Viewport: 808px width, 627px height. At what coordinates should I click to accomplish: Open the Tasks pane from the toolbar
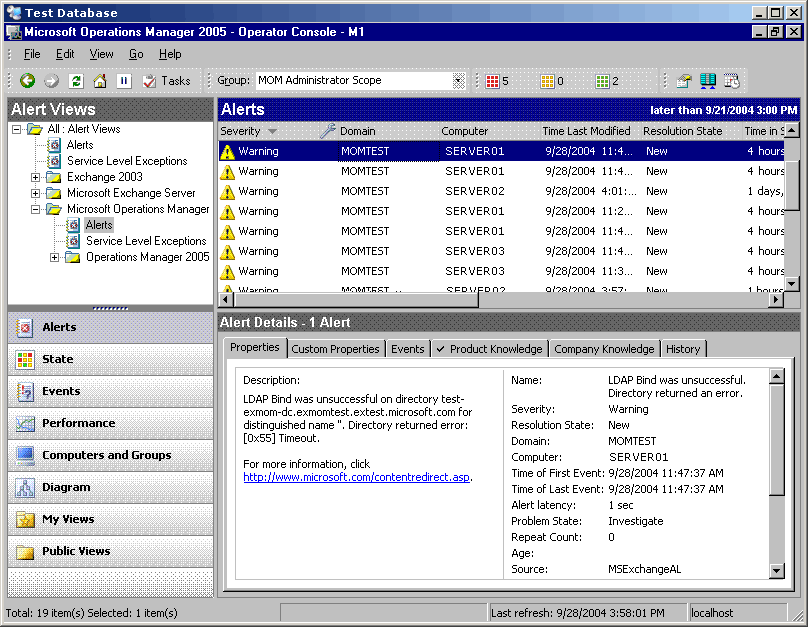[166, 81]
